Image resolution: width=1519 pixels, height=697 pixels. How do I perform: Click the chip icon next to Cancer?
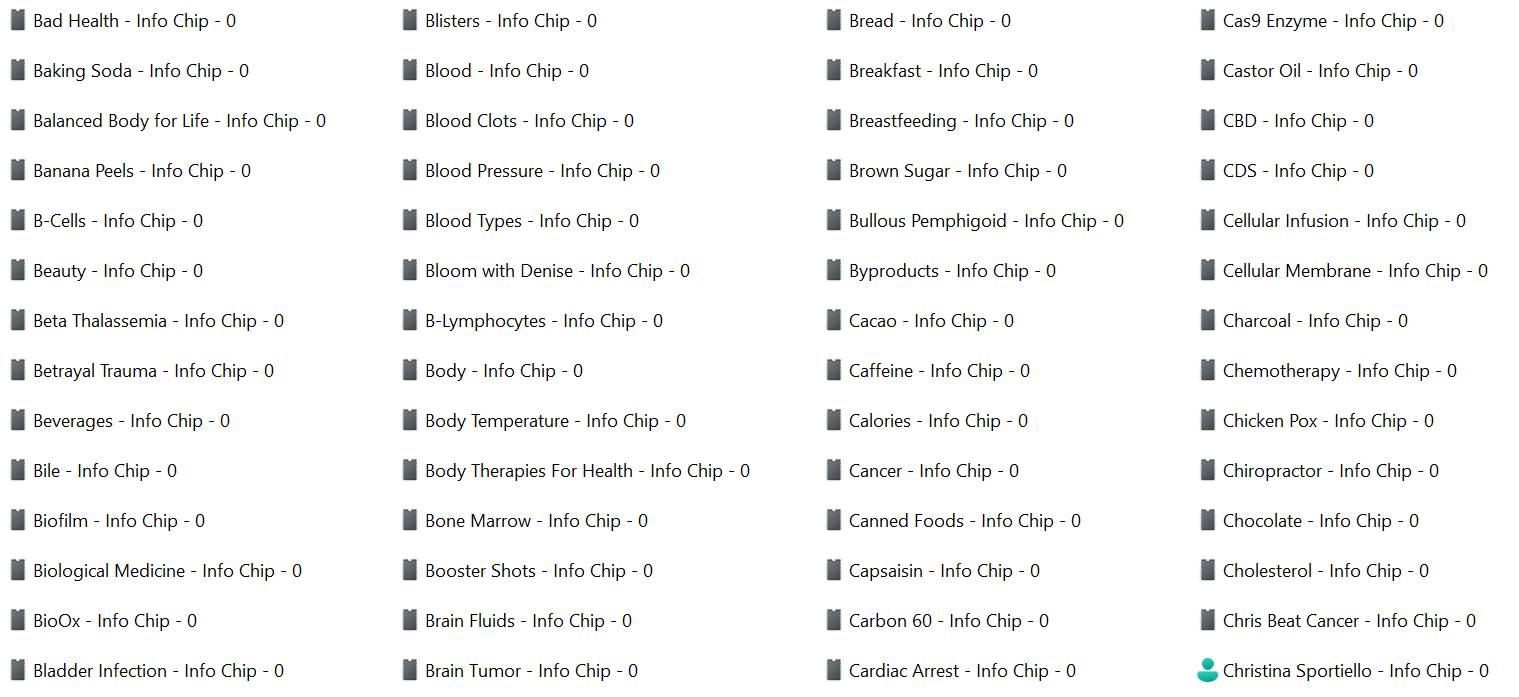(833, 470)
